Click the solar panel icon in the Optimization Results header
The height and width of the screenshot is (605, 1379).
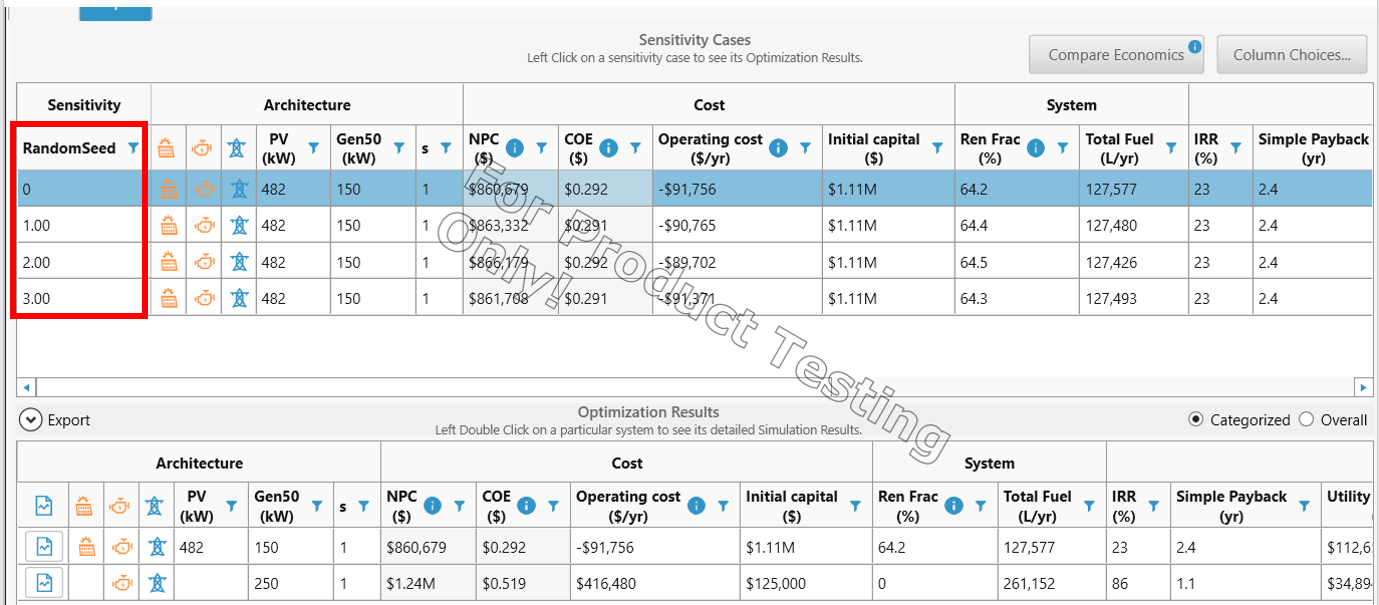pos(85,505)
